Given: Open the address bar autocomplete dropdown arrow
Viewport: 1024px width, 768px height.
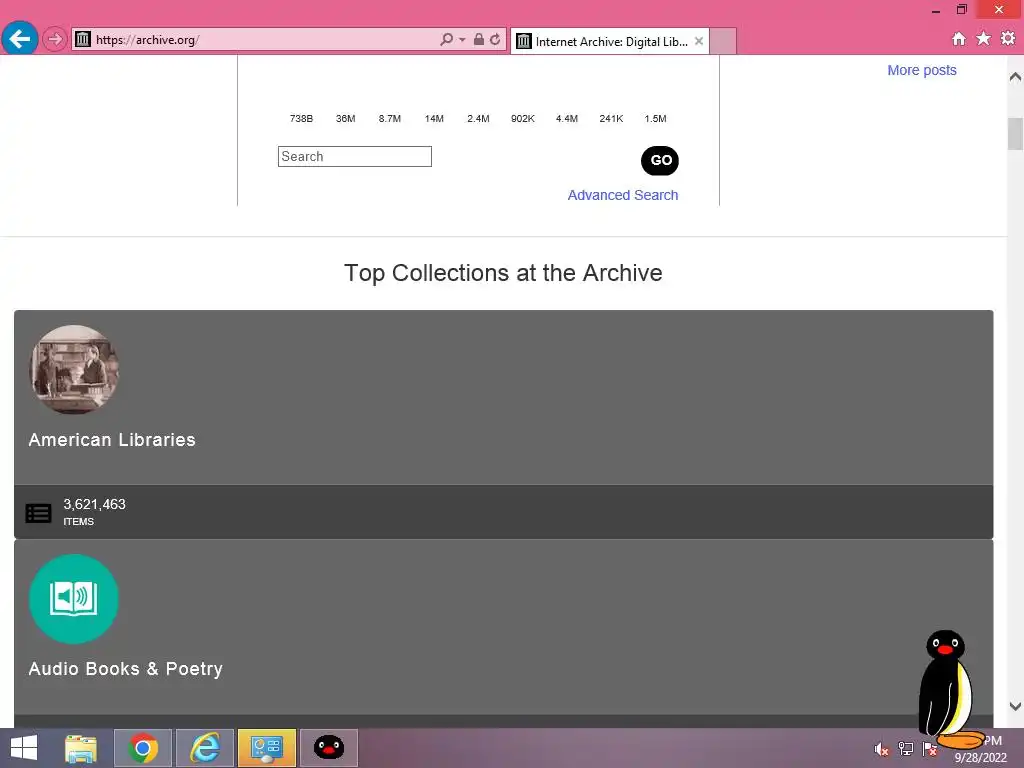Looking at the screenshot, I should [x=462, y=39].
